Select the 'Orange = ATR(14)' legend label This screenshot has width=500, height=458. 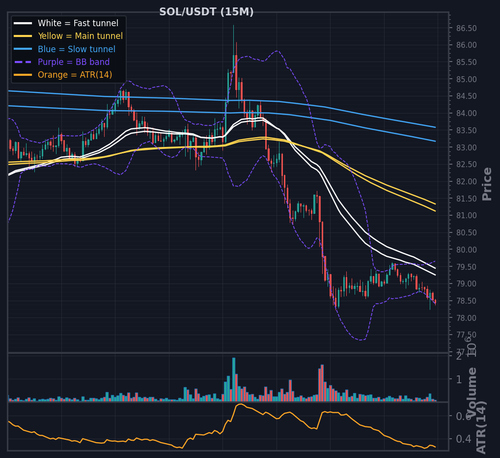75,75
